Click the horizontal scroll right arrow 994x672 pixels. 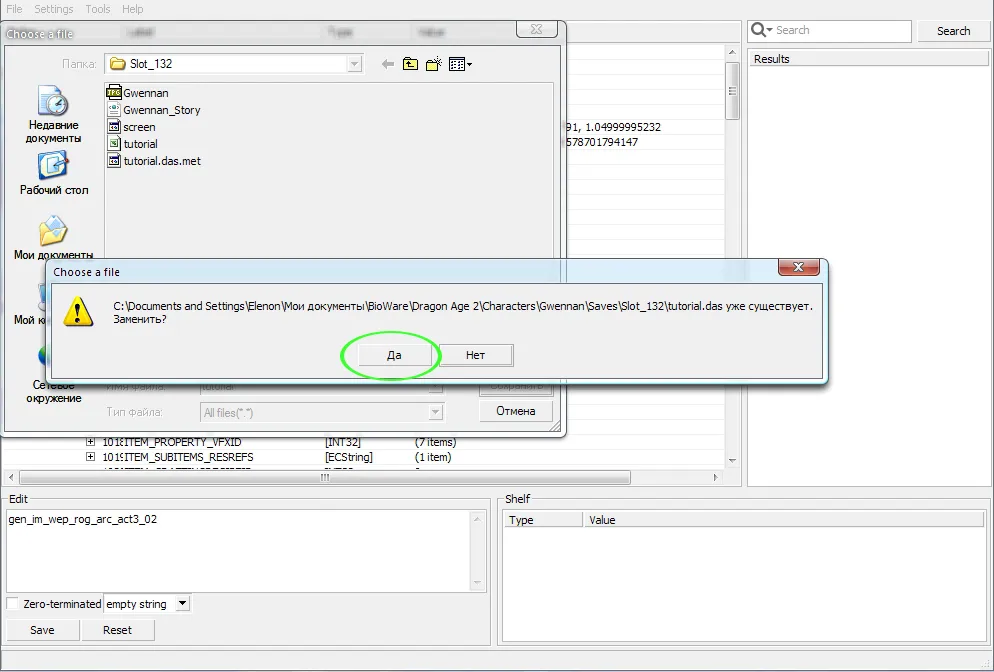point(716,477)
